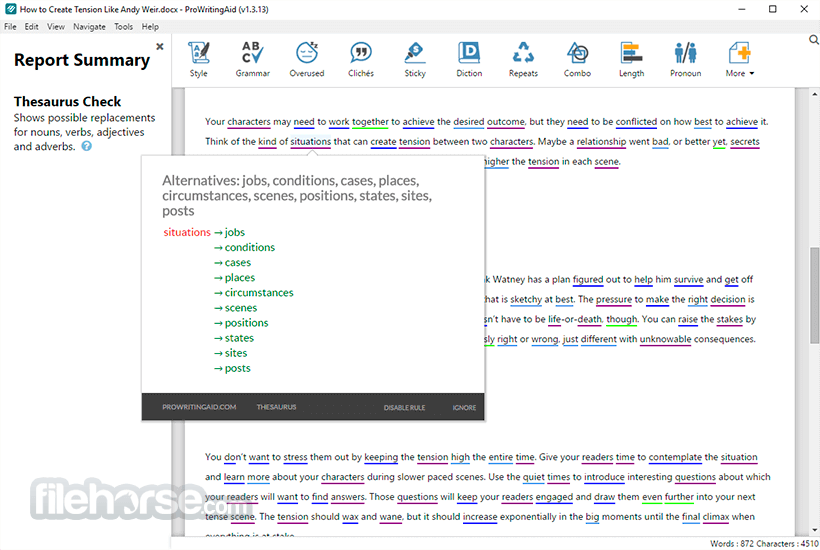Open the Tools menu
Screen dimensions: 820x550
[123, 27]
